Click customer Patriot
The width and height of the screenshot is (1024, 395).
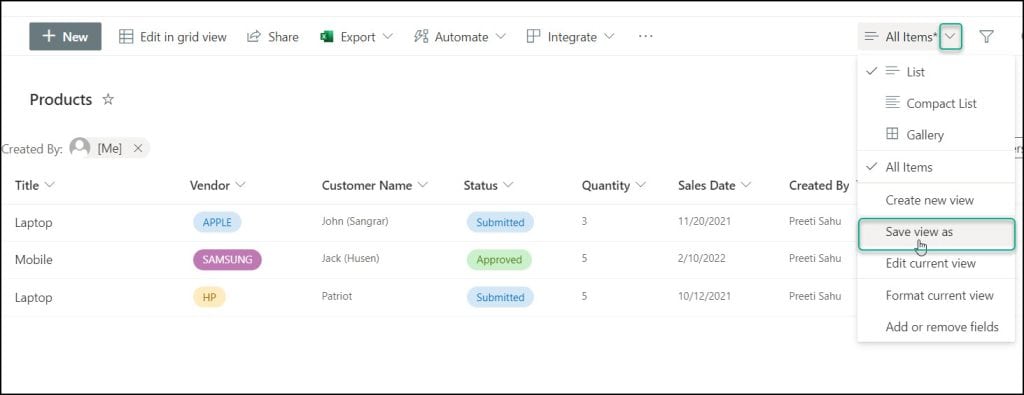point(336,296)
